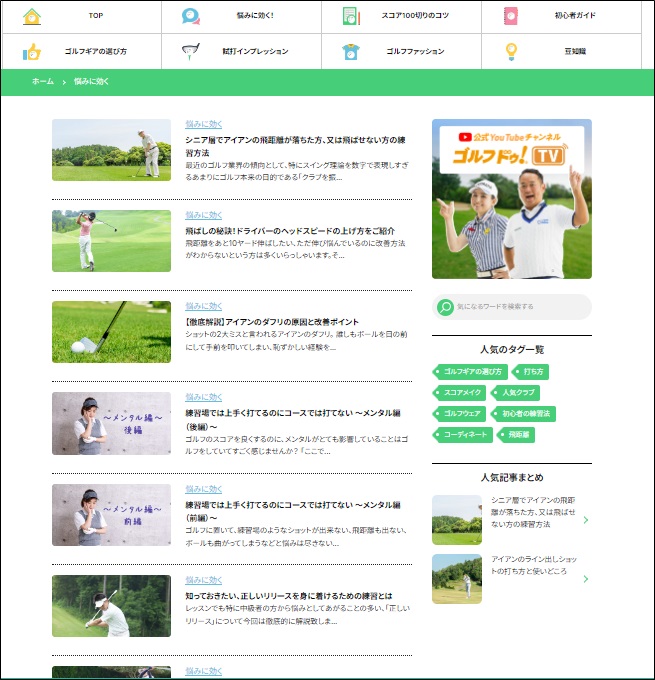Click 悩みに効く category link above 後編 article

(203, 397)
